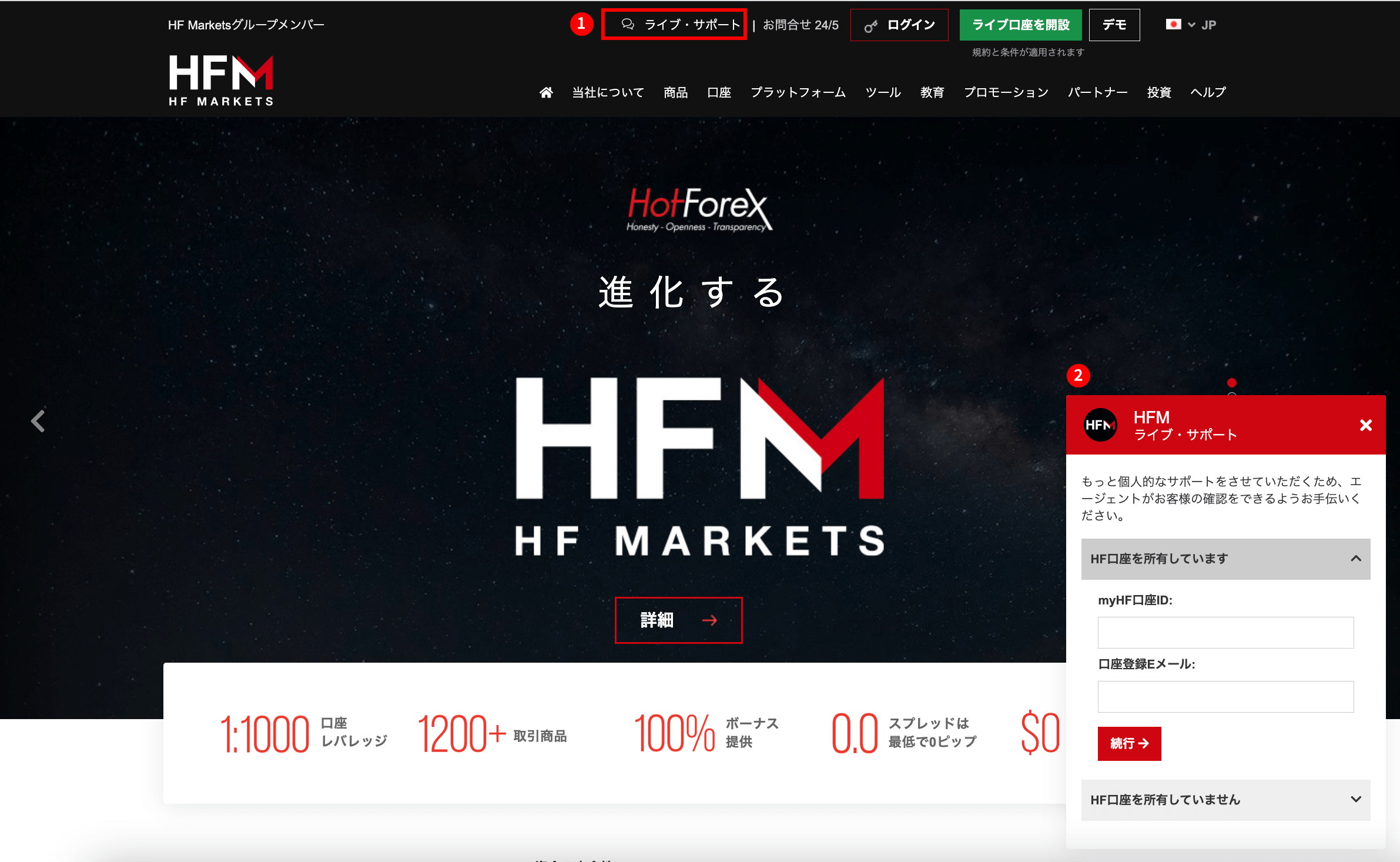Click the previous slide arrow on hero banner
The image size is (1400, 862).
click(x=38, y=421)
